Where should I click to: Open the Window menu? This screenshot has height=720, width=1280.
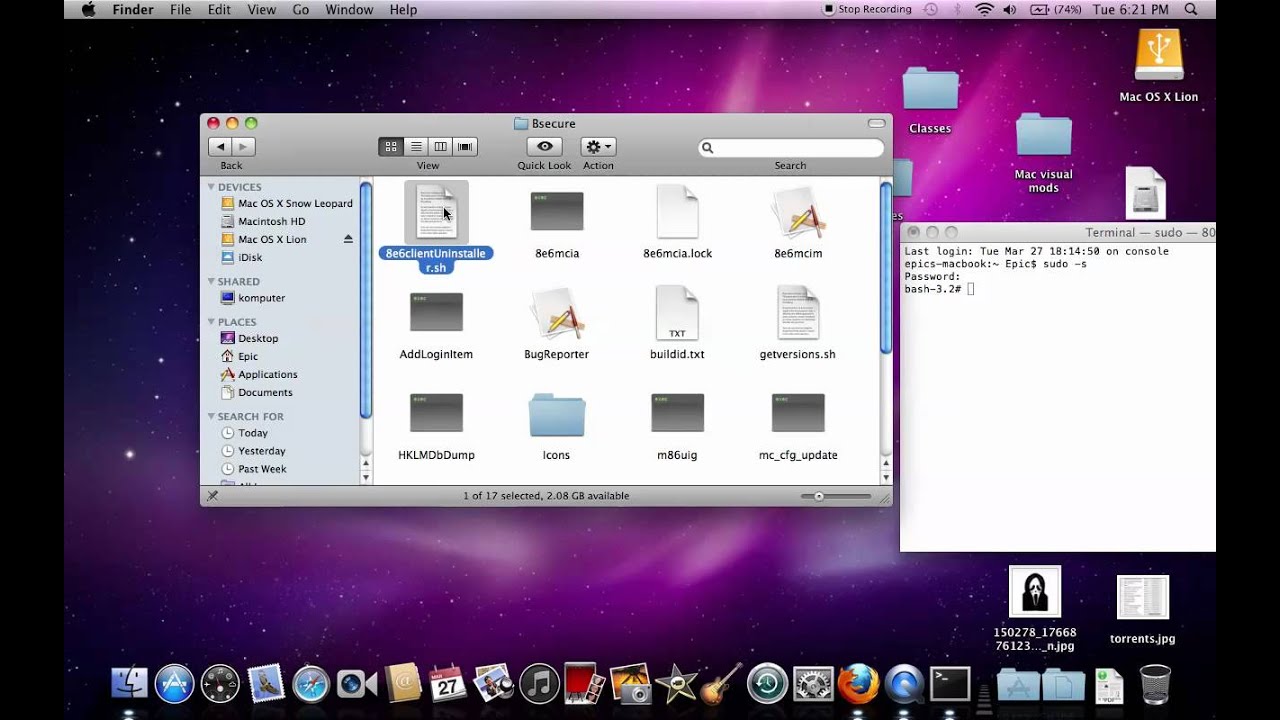point(349,10)
